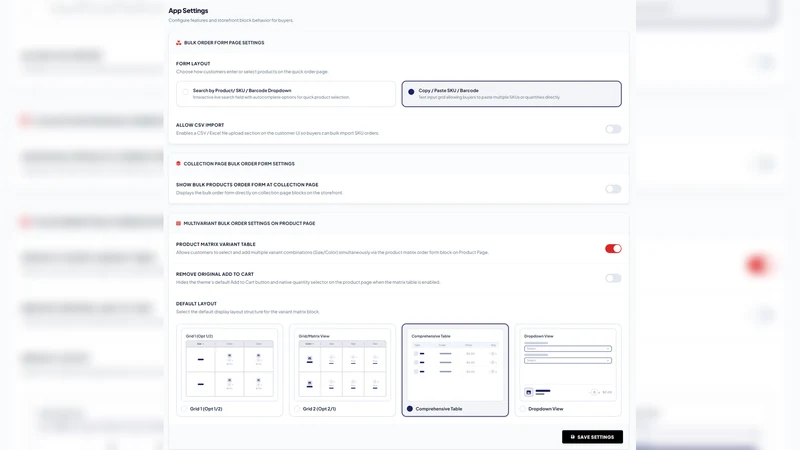Click the Dropdown View preview thumbnail
Image resolution: width=800 pixels, height=450 pixels.
[x=568, y=365]
